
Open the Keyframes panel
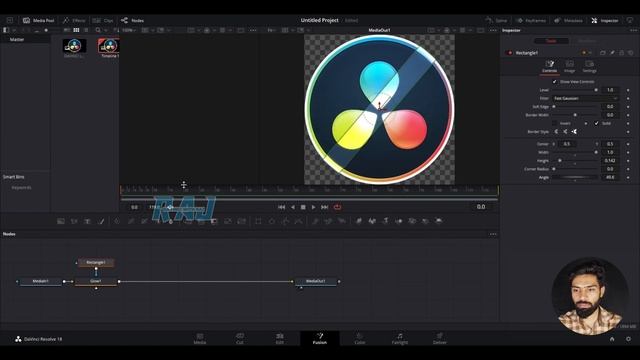(531, 20)
